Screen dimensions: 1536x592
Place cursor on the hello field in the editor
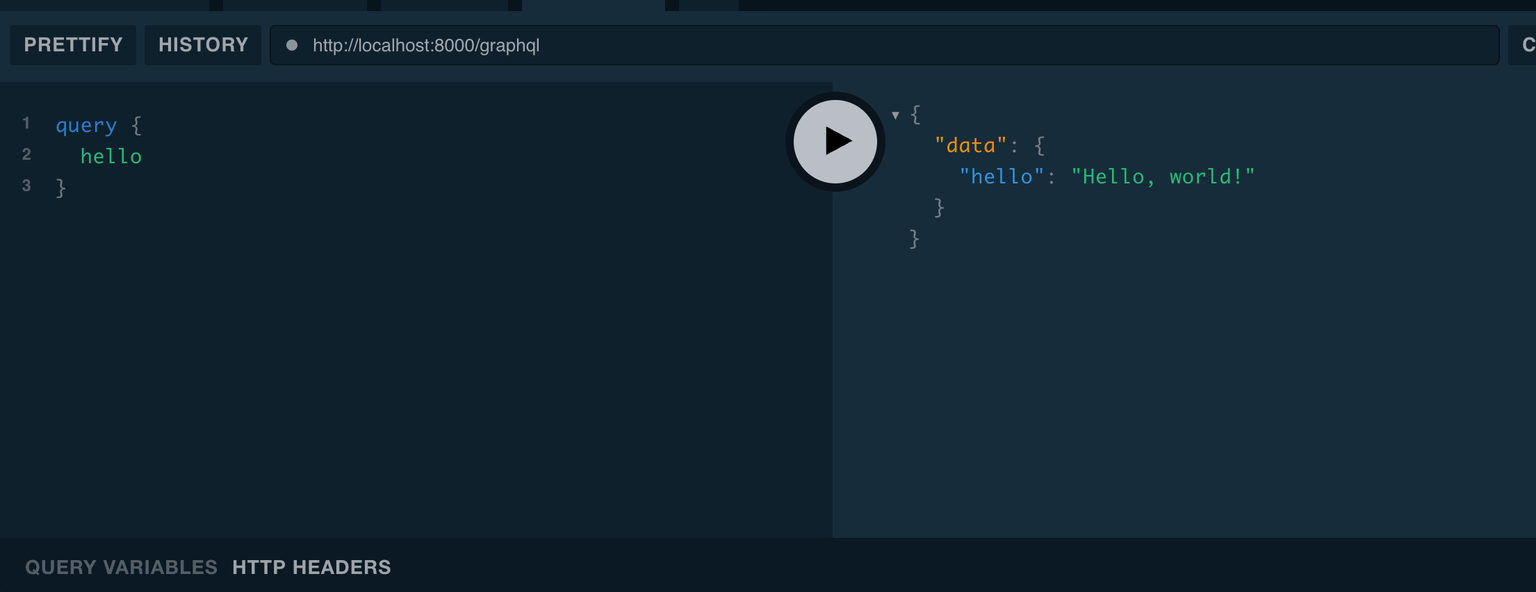click(110, 156)
